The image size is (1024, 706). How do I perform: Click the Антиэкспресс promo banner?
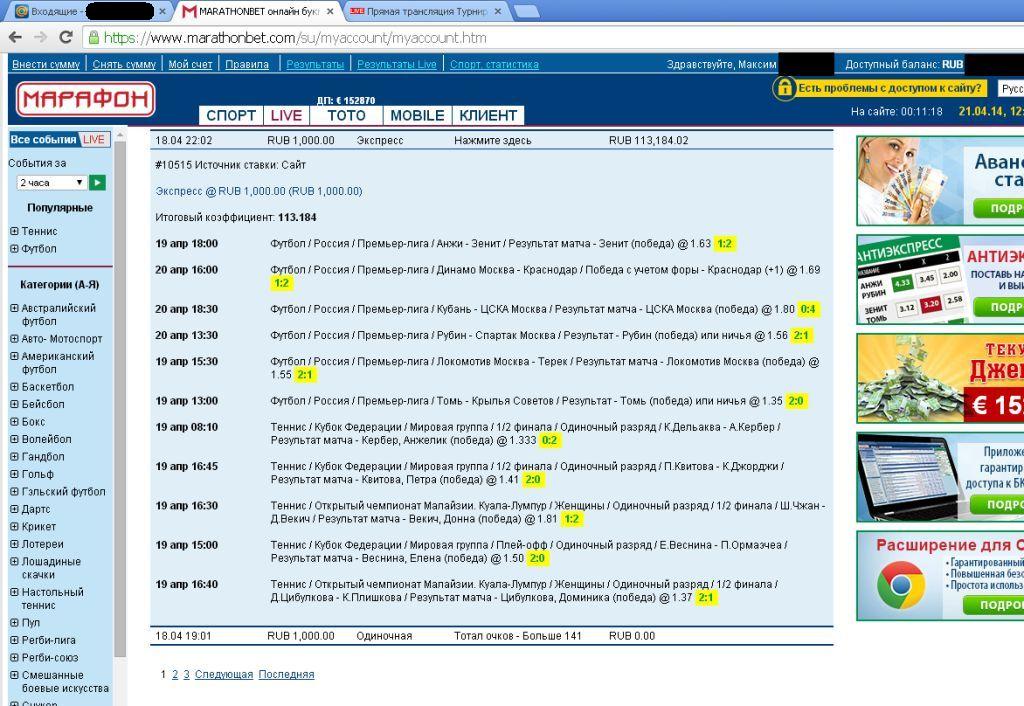tap(940, 280)
